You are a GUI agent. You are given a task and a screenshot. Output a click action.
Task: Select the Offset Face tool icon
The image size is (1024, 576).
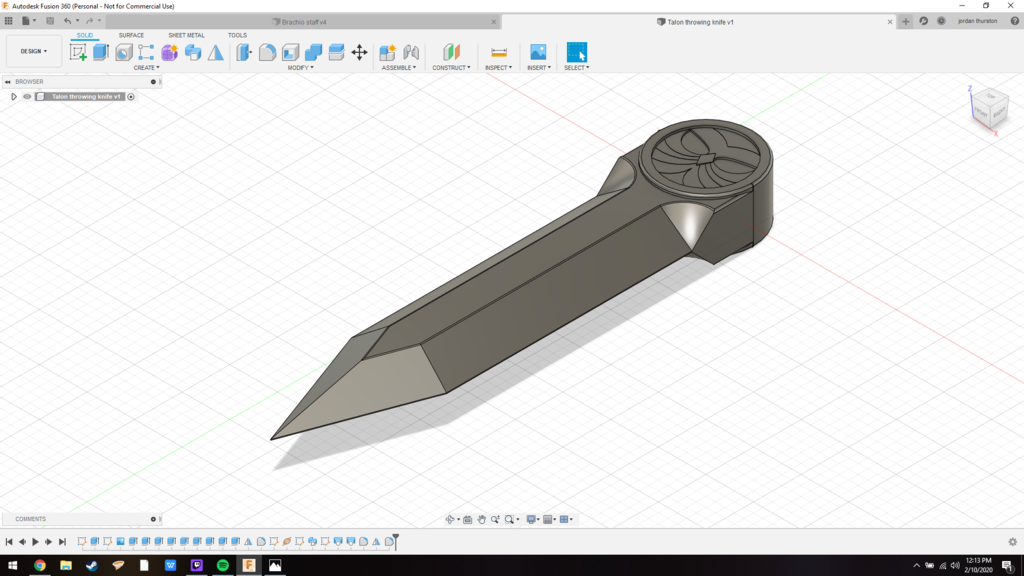coord(336,52)
